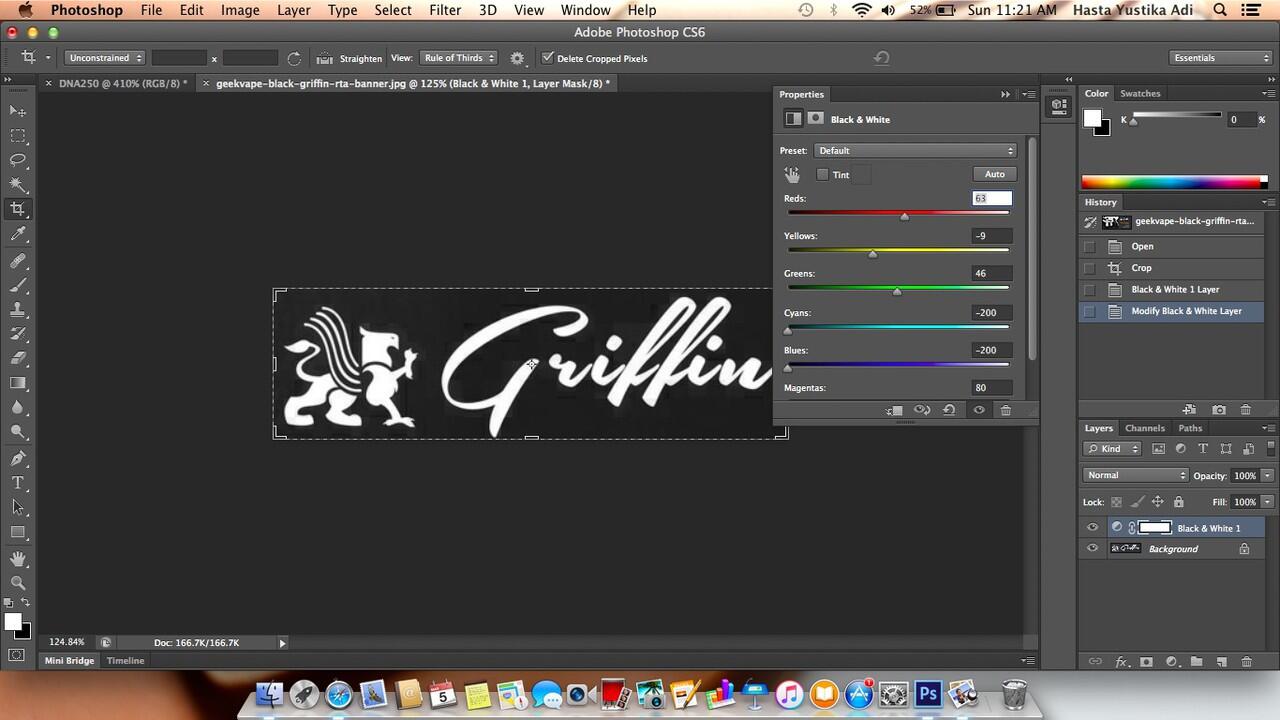This screenshot has width=1280, height=720.
Task: Click the Auto button
Action: 994,174
